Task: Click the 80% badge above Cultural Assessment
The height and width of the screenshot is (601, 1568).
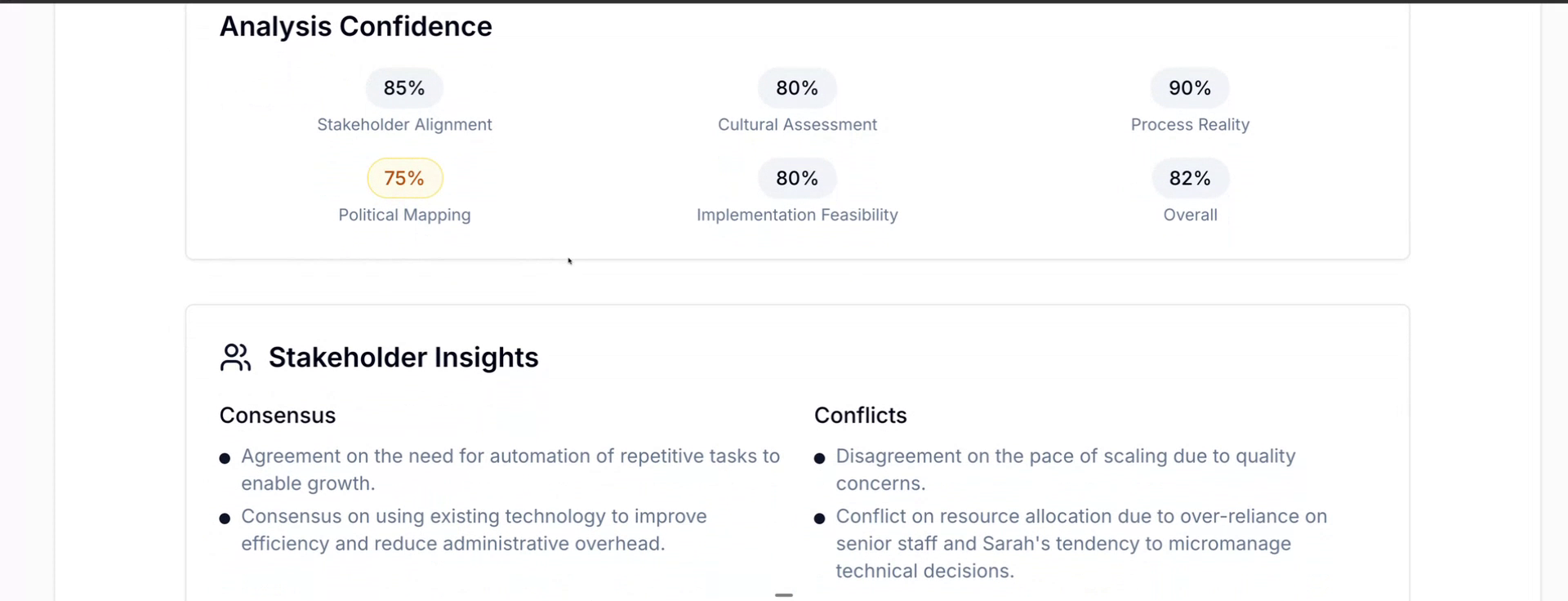Action: [x=797, y=88]
